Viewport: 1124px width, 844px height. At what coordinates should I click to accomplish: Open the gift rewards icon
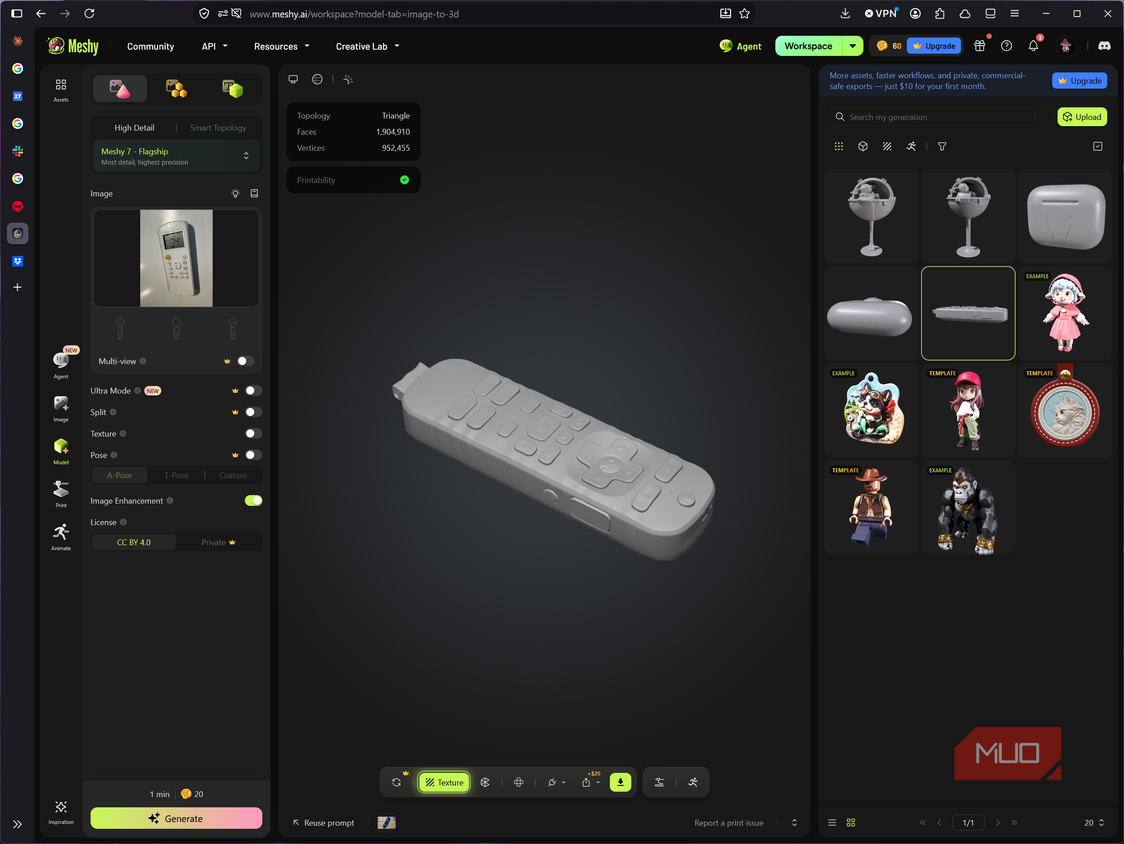click(x=979, y=46)
